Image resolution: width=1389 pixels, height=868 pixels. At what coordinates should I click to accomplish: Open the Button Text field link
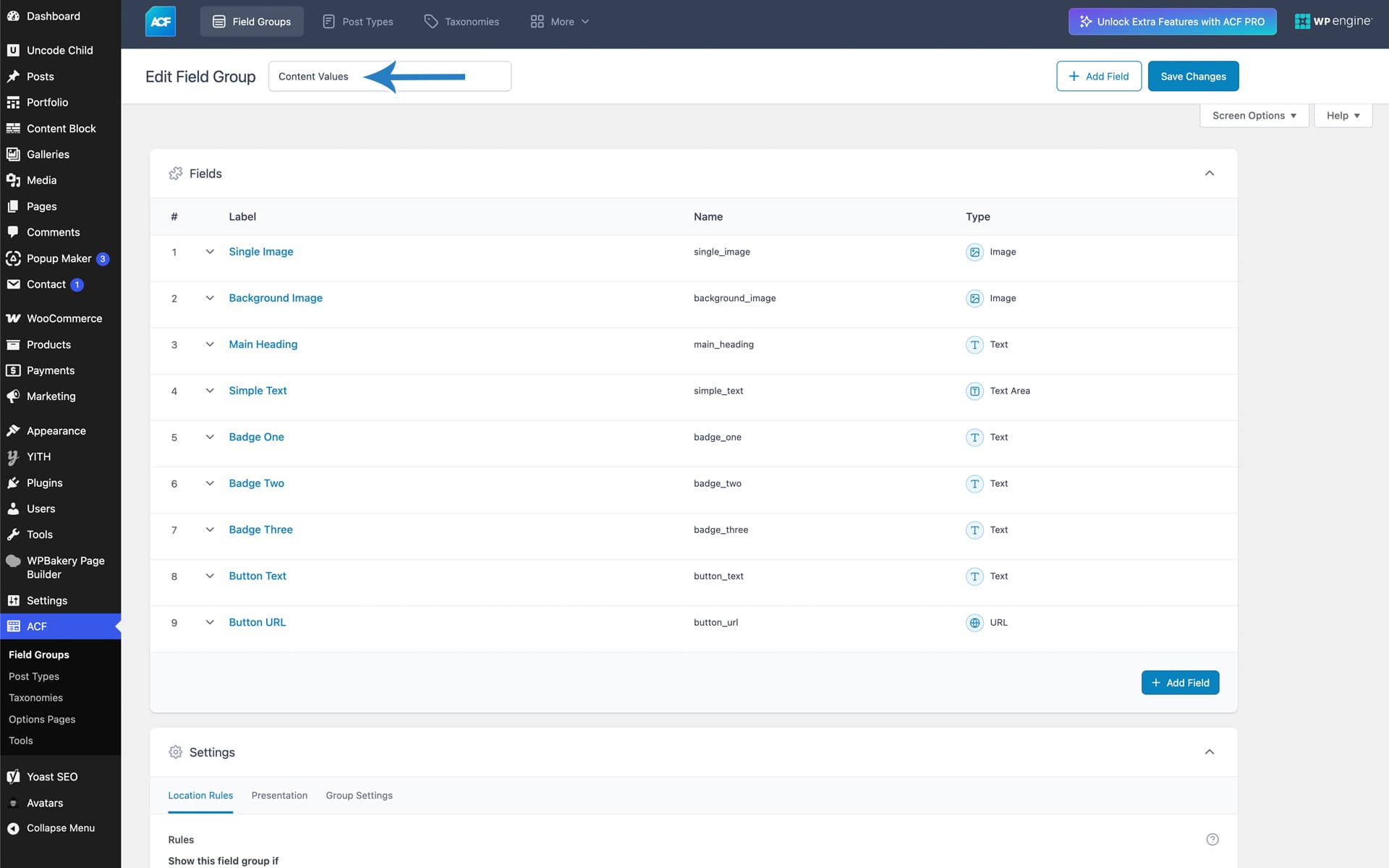click(258, 576)
